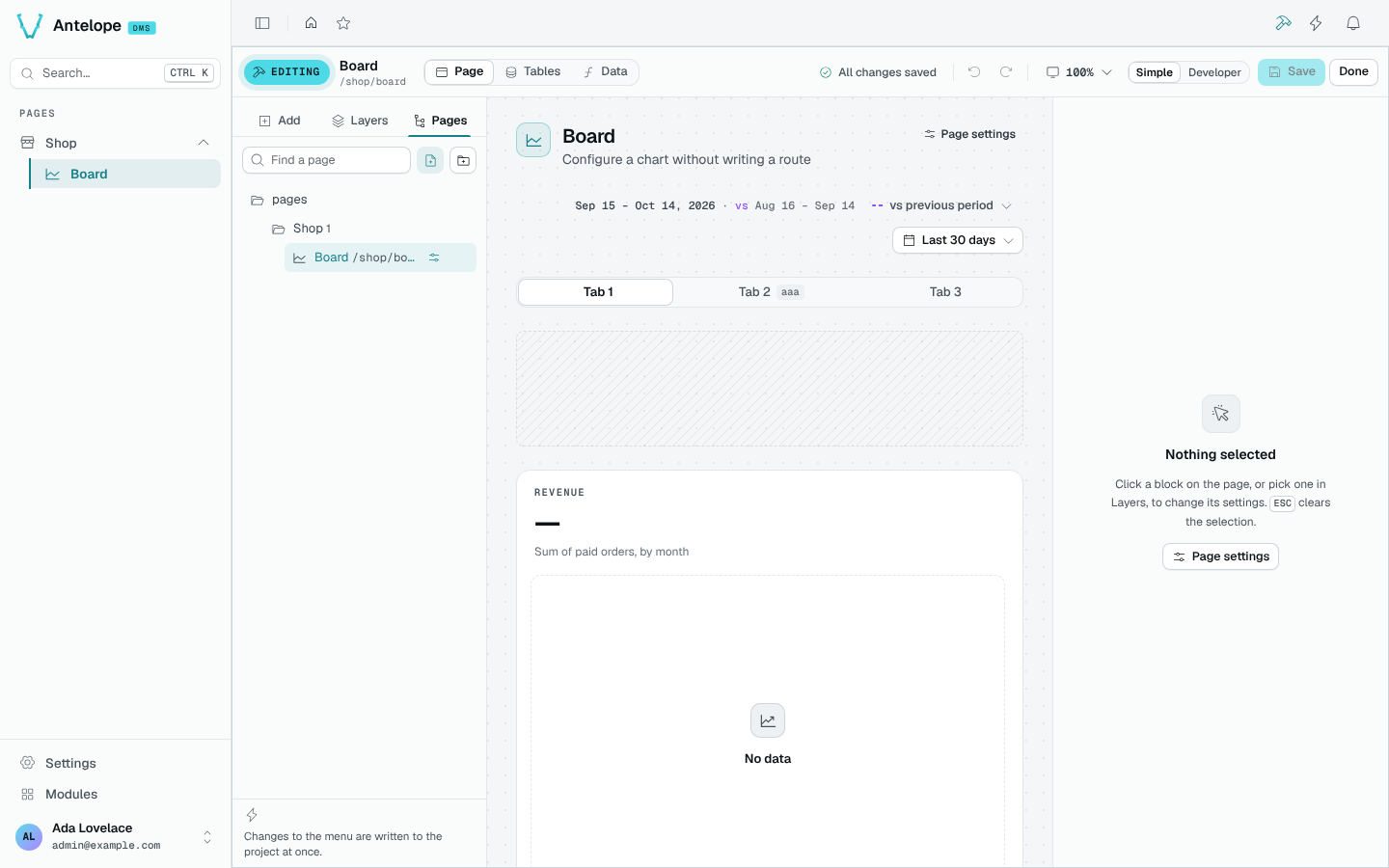Click the aaa badge on Tab 2
1389x868 pixels.
(790, 292)
